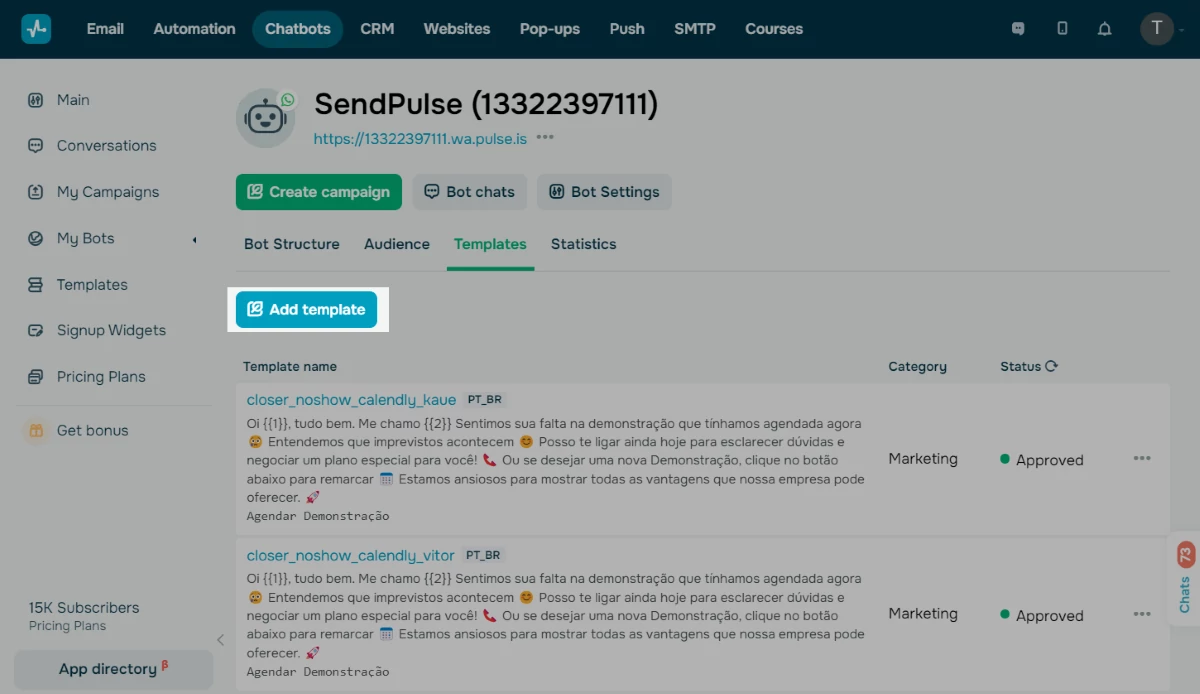Refresh template statuses with the Status refresh icon
This screenshot has width=1200, height=694.
(x=1052, y=366)
